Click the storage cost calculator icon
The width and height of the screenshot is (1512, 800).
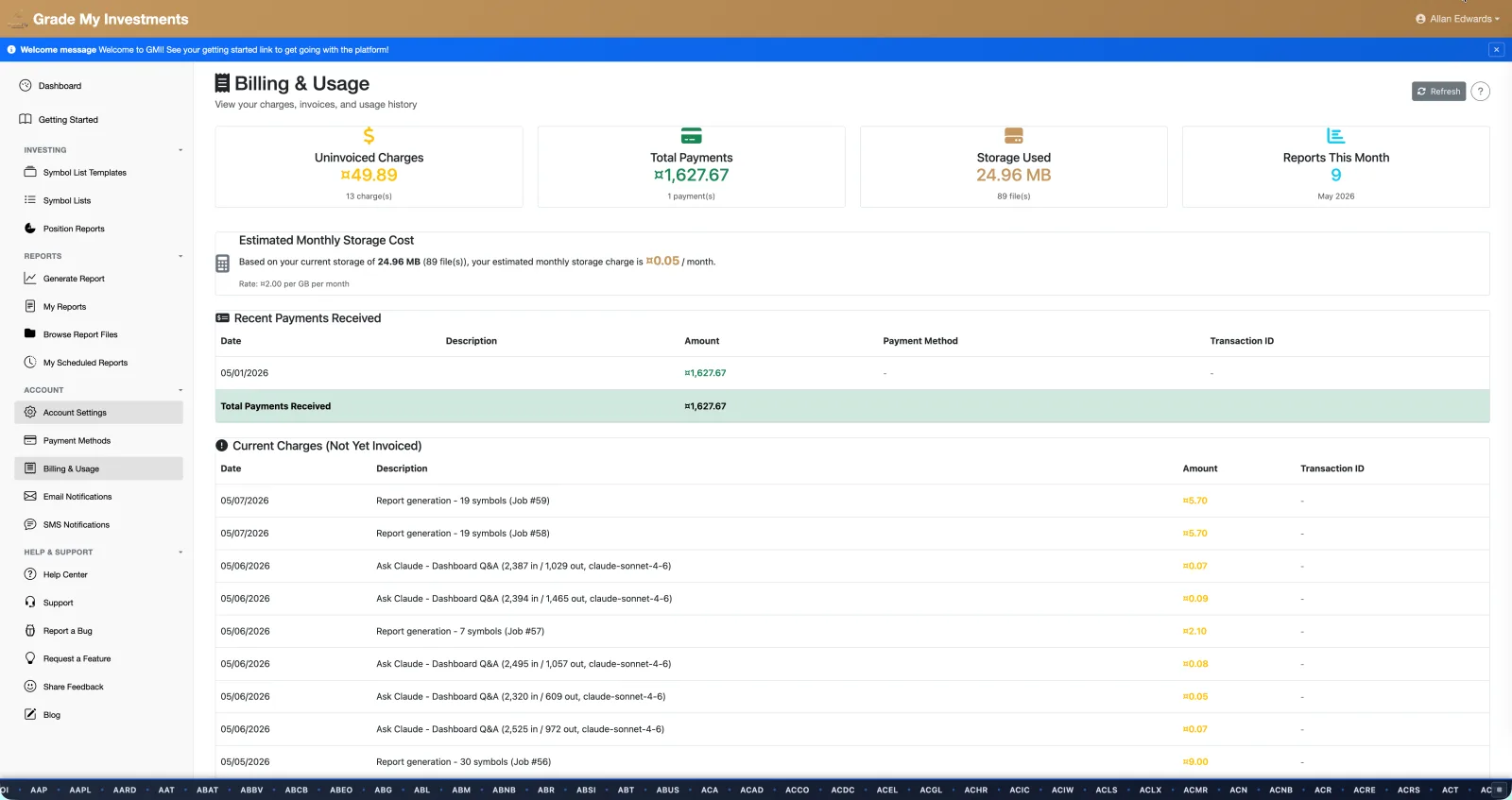pos(223,264)
